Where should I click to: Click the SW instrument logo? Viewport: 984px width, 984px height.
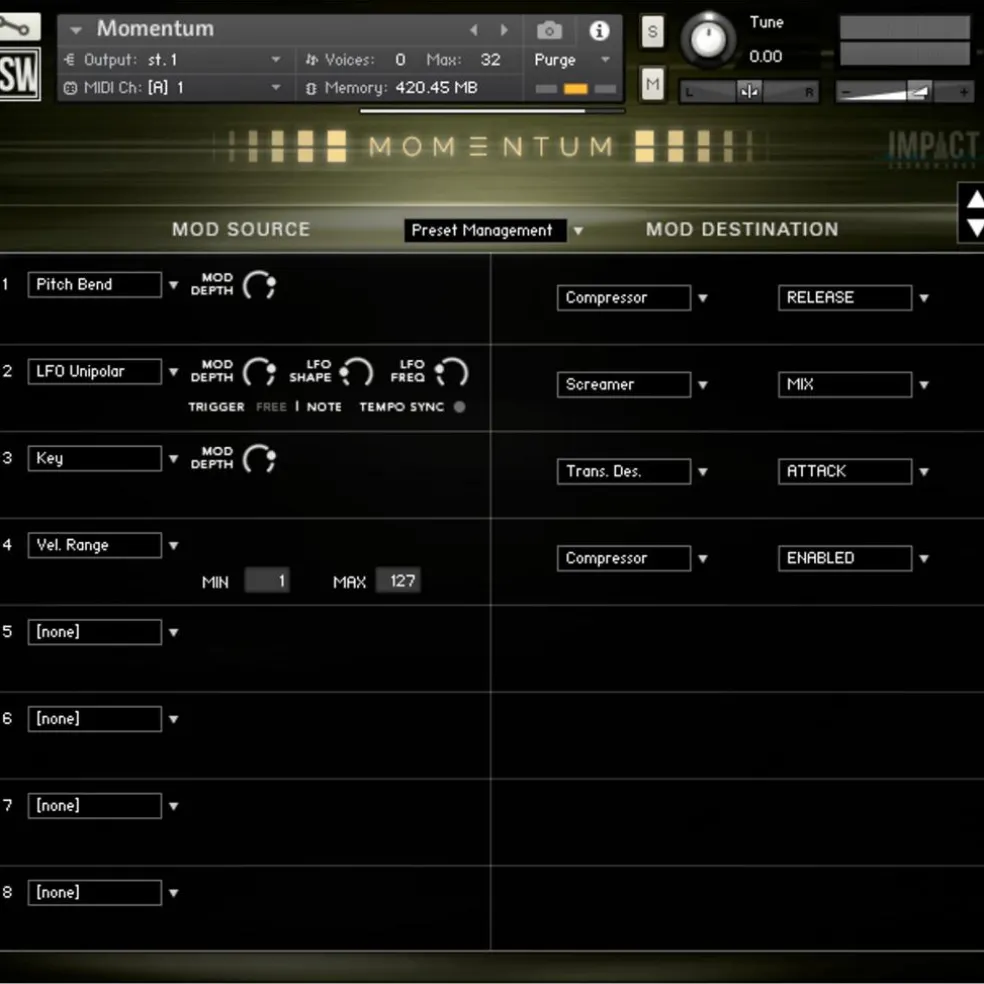[19, 74]
